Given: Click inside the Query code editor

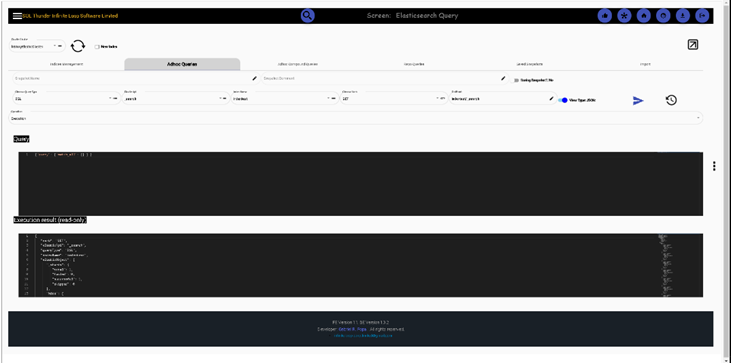Looking at the screenshot, I should coord(360,184).
